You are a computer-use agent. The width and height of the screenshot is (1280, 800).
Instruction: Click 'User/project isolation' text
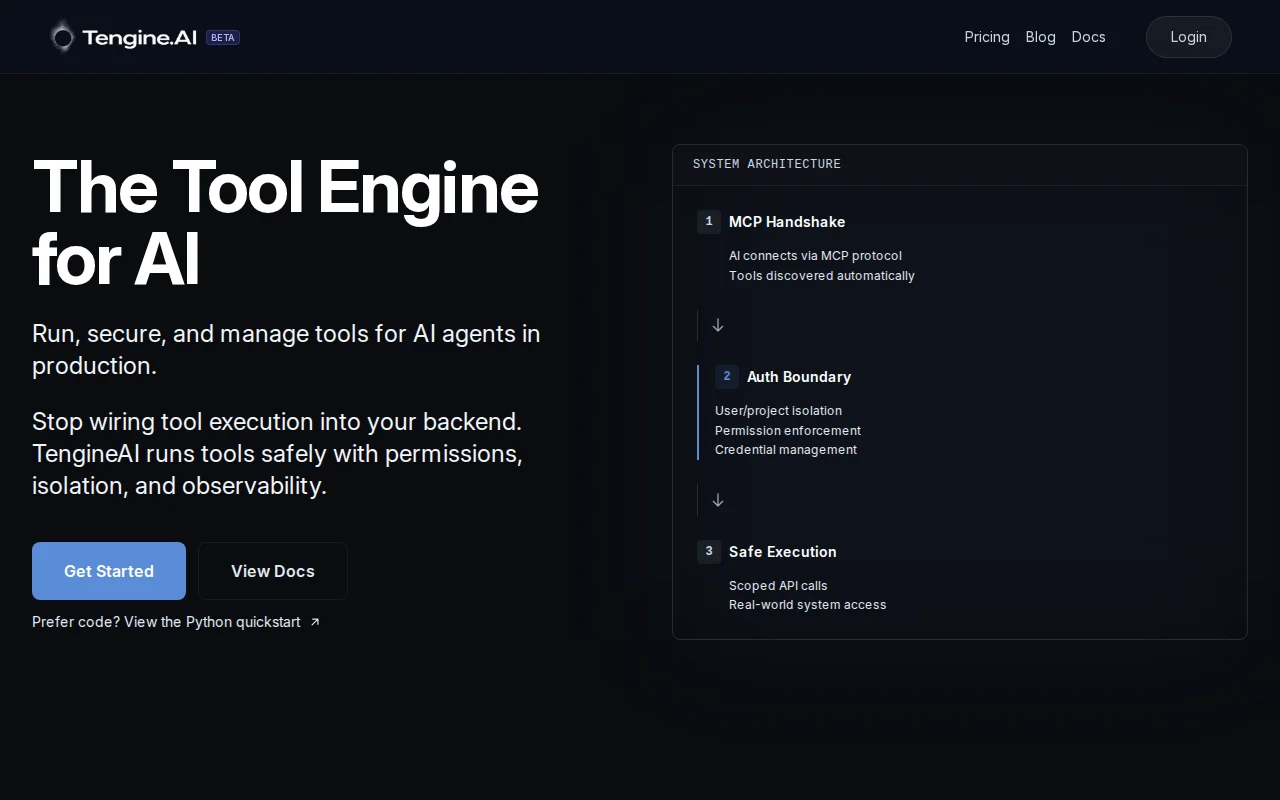pos(778,411)
